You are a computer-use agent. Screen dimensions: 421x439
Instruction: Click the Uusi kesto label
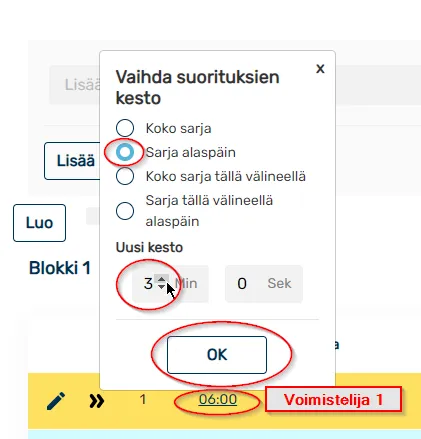tap(149, 247)
